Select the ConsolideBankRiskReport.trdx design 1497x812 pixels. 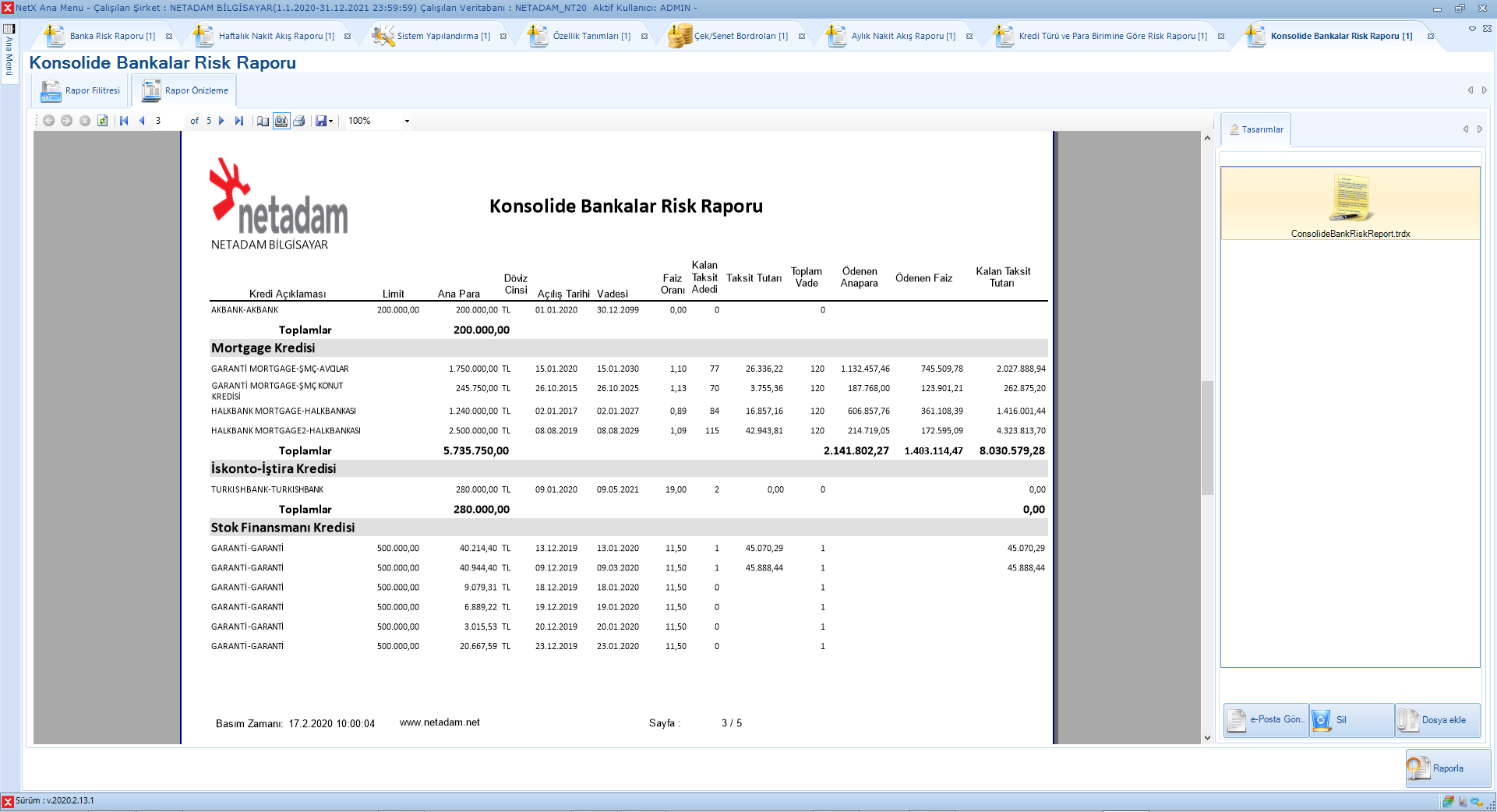click(x=1350, y=203)
